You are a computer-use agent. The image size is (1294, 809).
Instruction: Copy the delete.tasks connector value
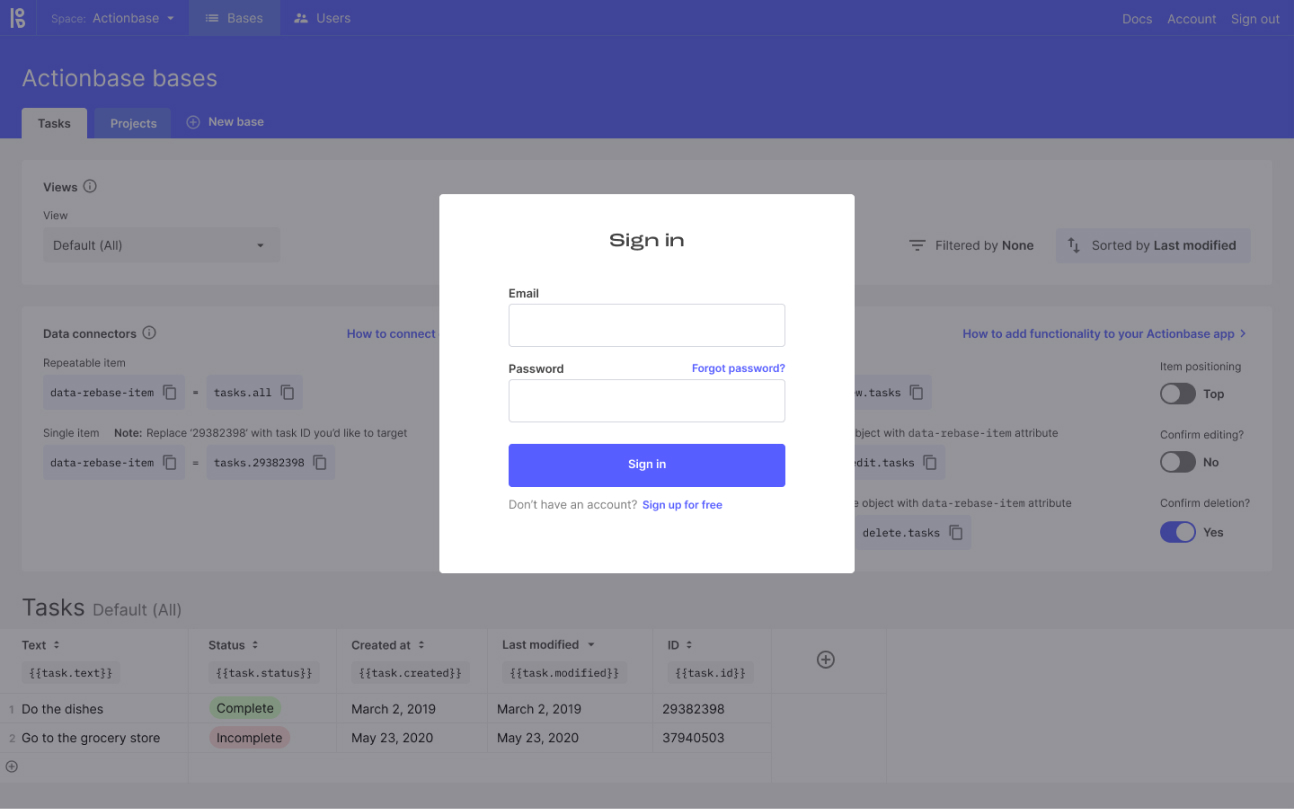(956, 533)
